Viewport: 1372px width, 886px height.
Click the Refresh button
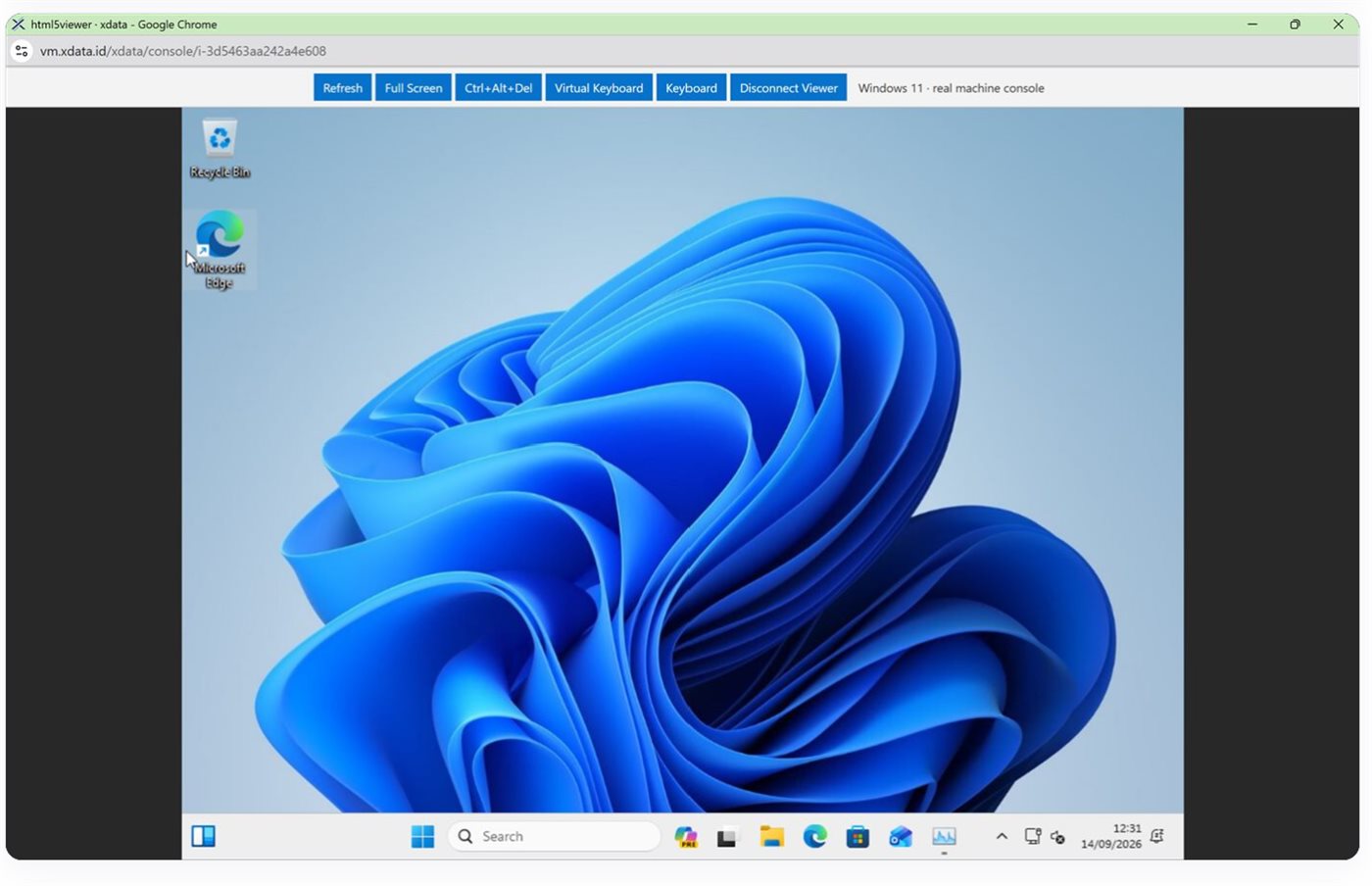342,87
